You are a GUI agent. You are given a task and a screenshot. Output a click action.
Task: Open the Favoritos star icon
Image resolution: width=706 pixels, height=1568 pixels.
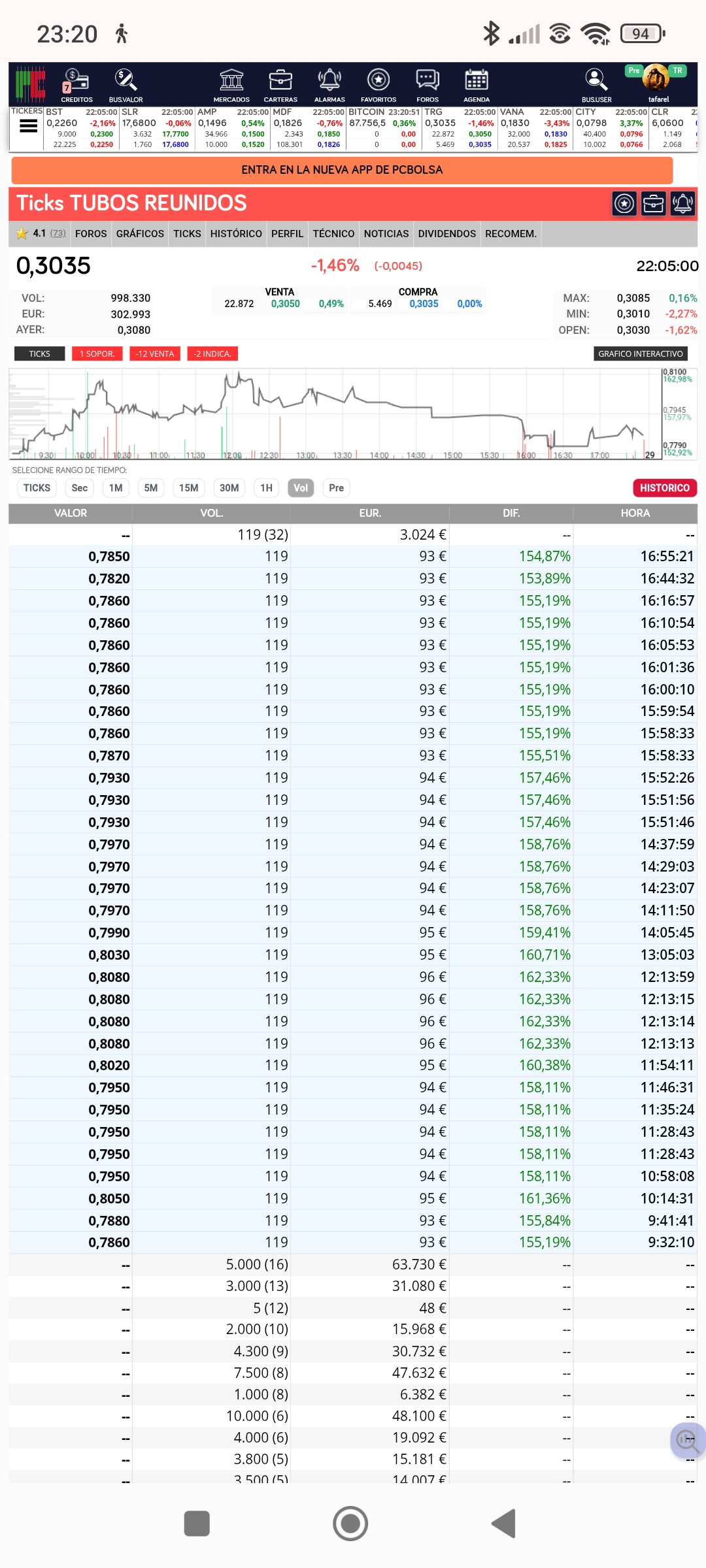pos(378,84)
